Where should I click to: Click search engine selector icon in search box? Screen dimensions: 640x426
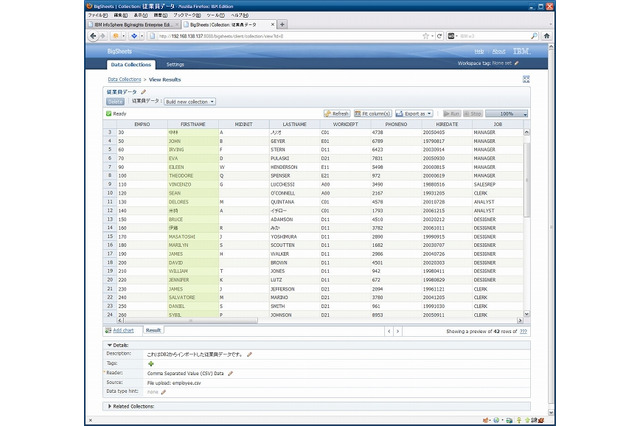(451, 36)
